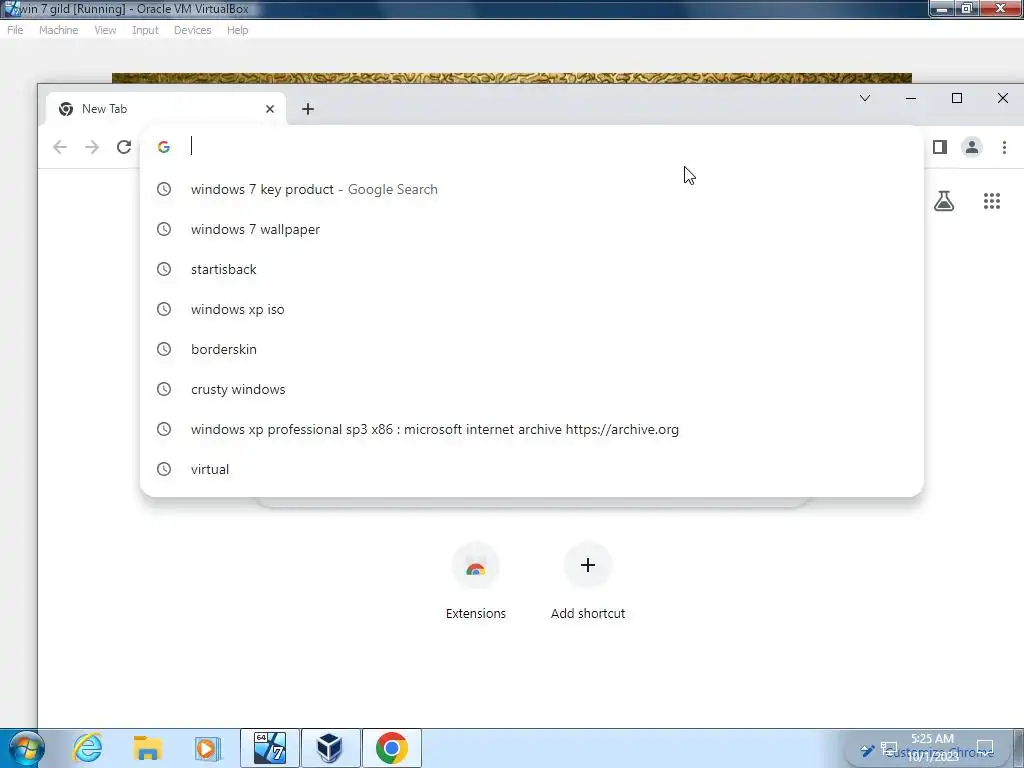
Task: Select suggestion 'windows 7 wallpaper'
Action: click(x=532, y=229)
